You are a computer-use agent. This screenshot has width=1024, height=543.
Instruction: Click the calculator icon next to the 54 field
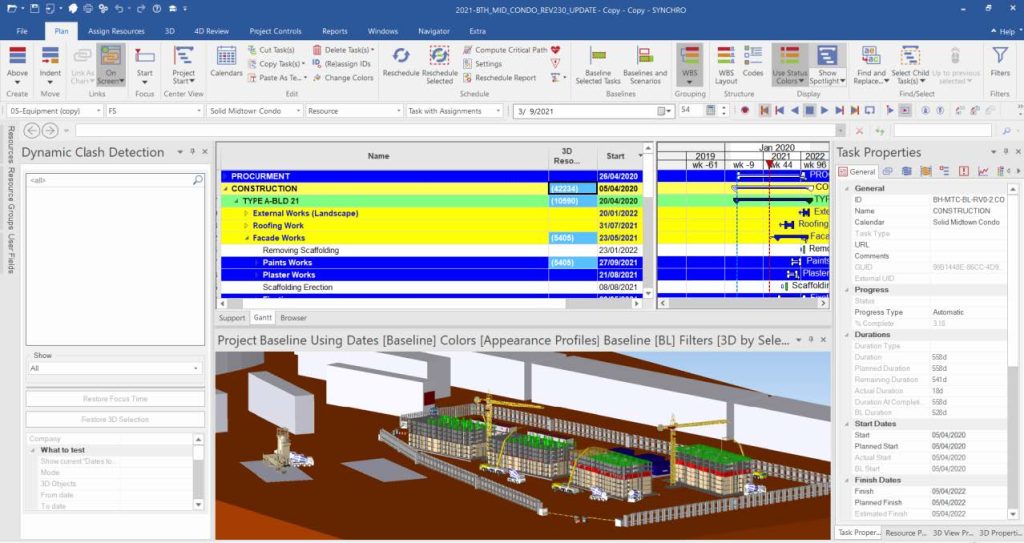click(711, 110)
